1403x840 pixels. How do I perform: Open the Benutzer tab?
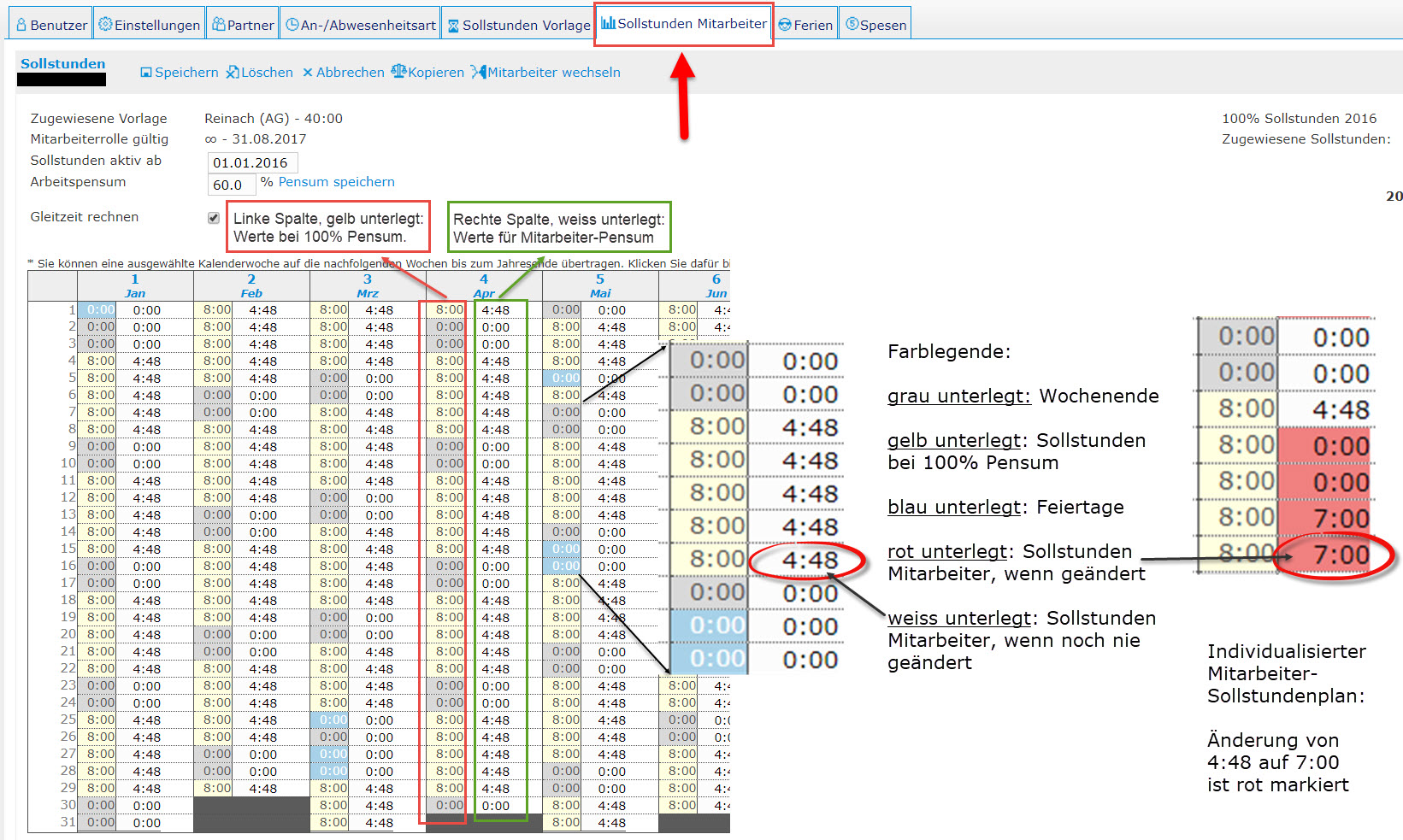coord(50,25)
